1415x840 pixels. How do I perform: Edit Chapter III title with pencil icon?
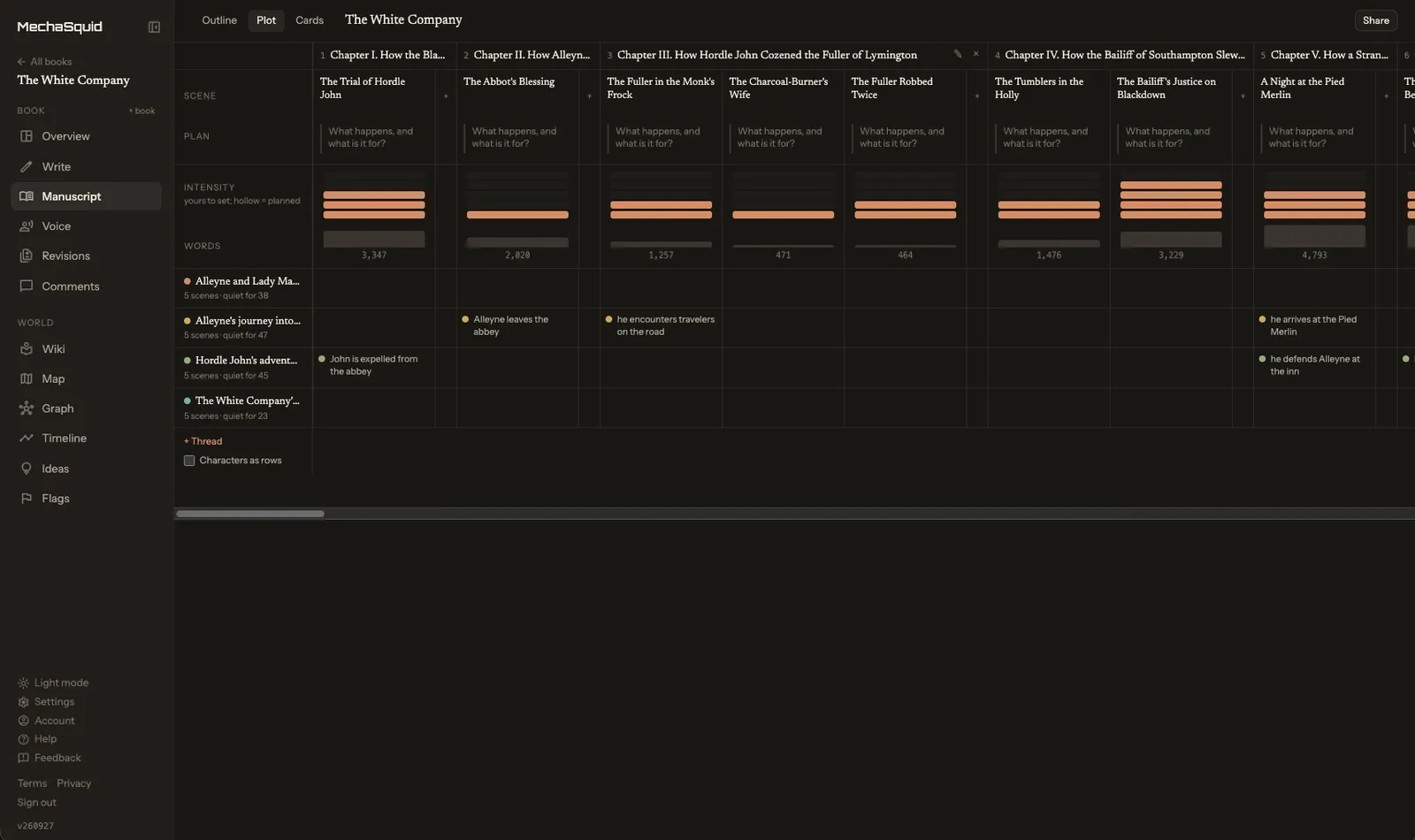pyautogui.click(x=958, y=54)
